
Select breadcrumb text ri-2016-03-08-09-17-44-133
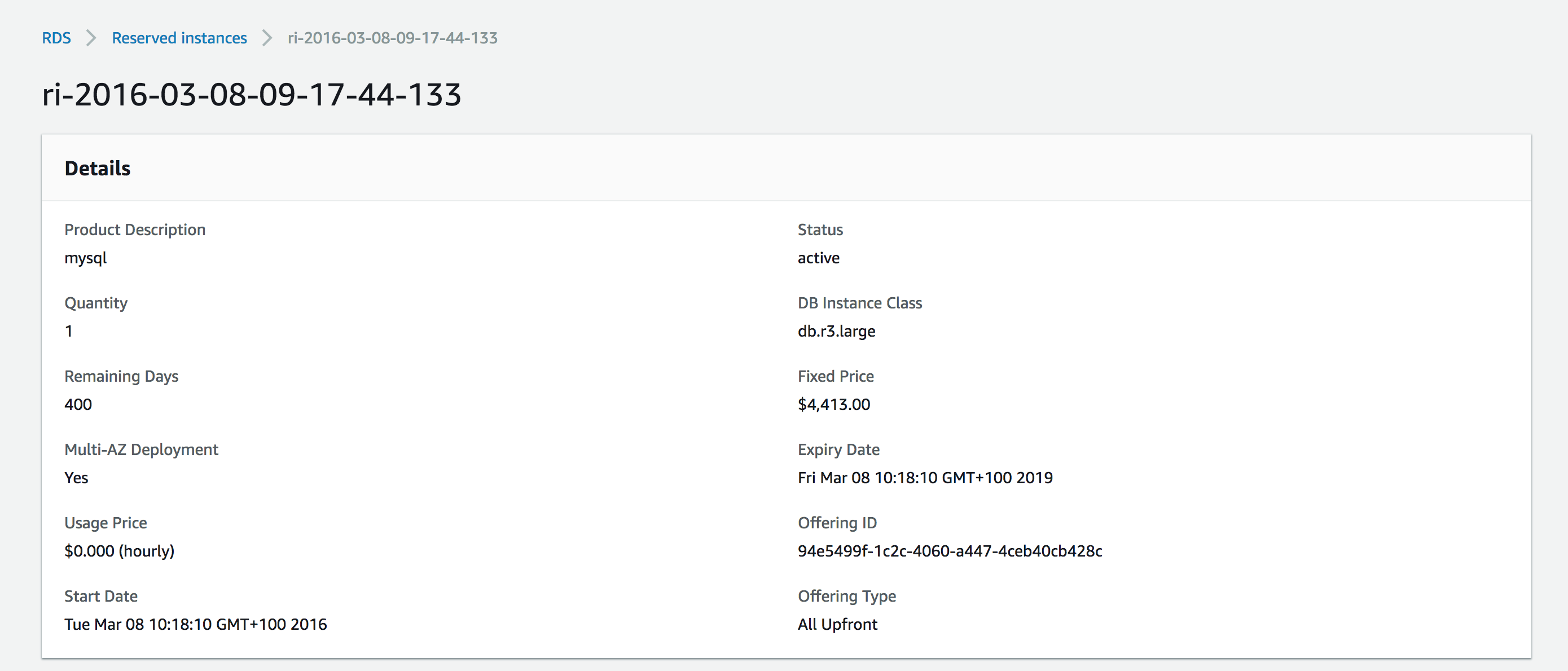tap(393, 38)
